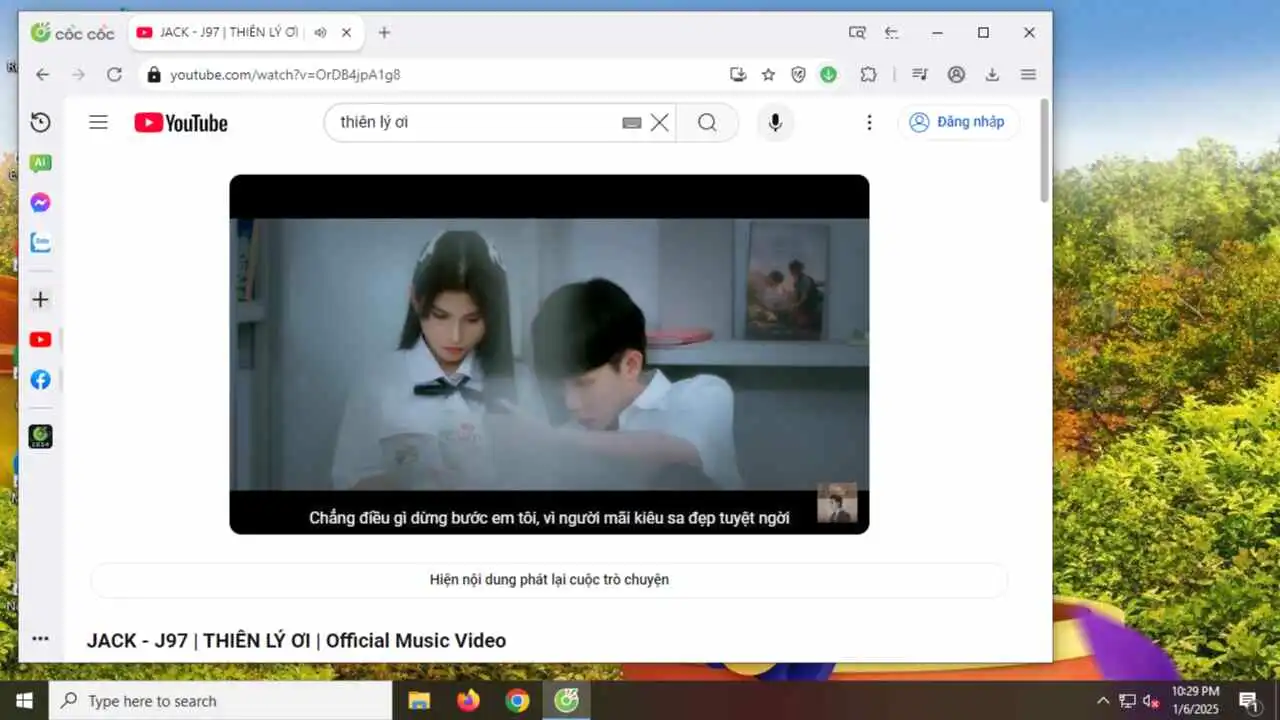1280x720 pixels.
Task: Click the video player to pause playback
Action: (x=549, y=354)
